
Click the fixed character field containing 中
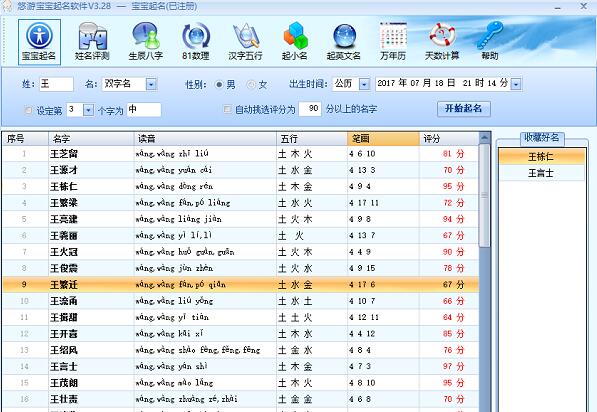(x=144, y=110)
